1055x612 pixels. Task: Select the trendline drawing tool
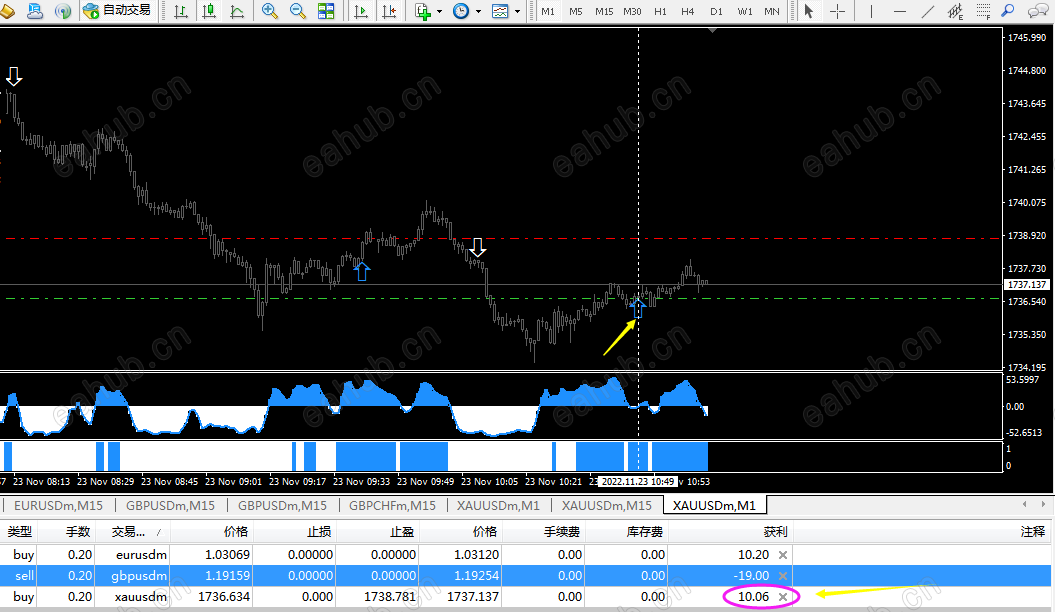pos(927,11)
